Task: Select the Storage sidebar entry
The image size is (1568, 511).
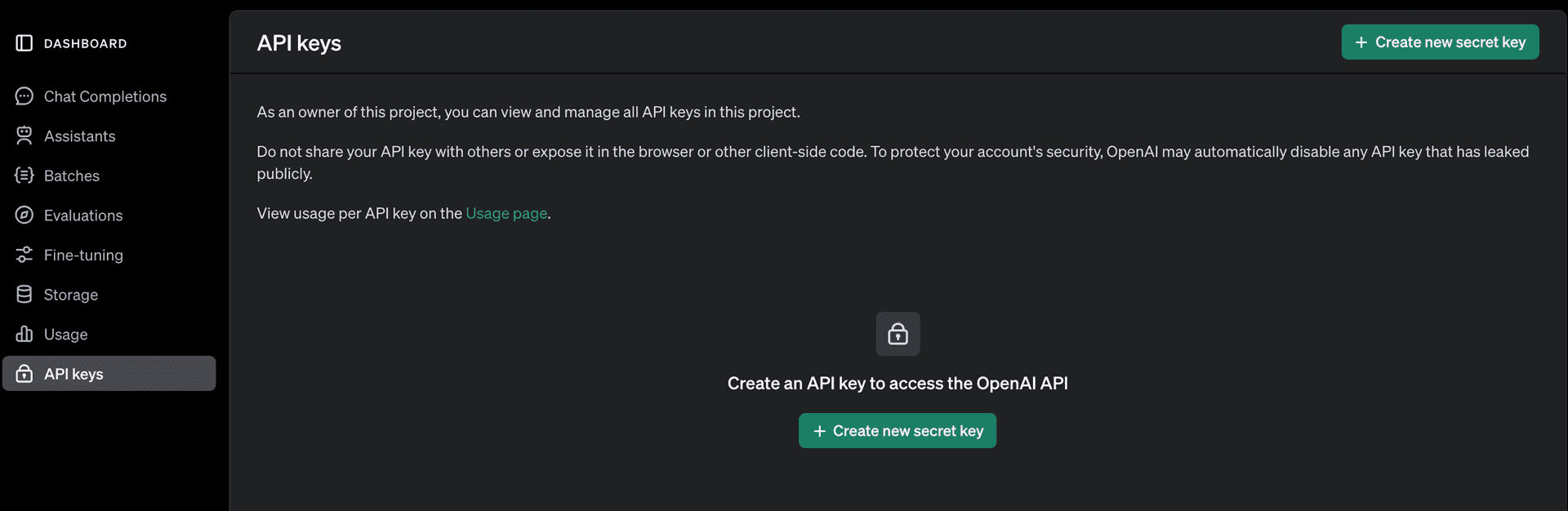Action: tap(71, 294)
